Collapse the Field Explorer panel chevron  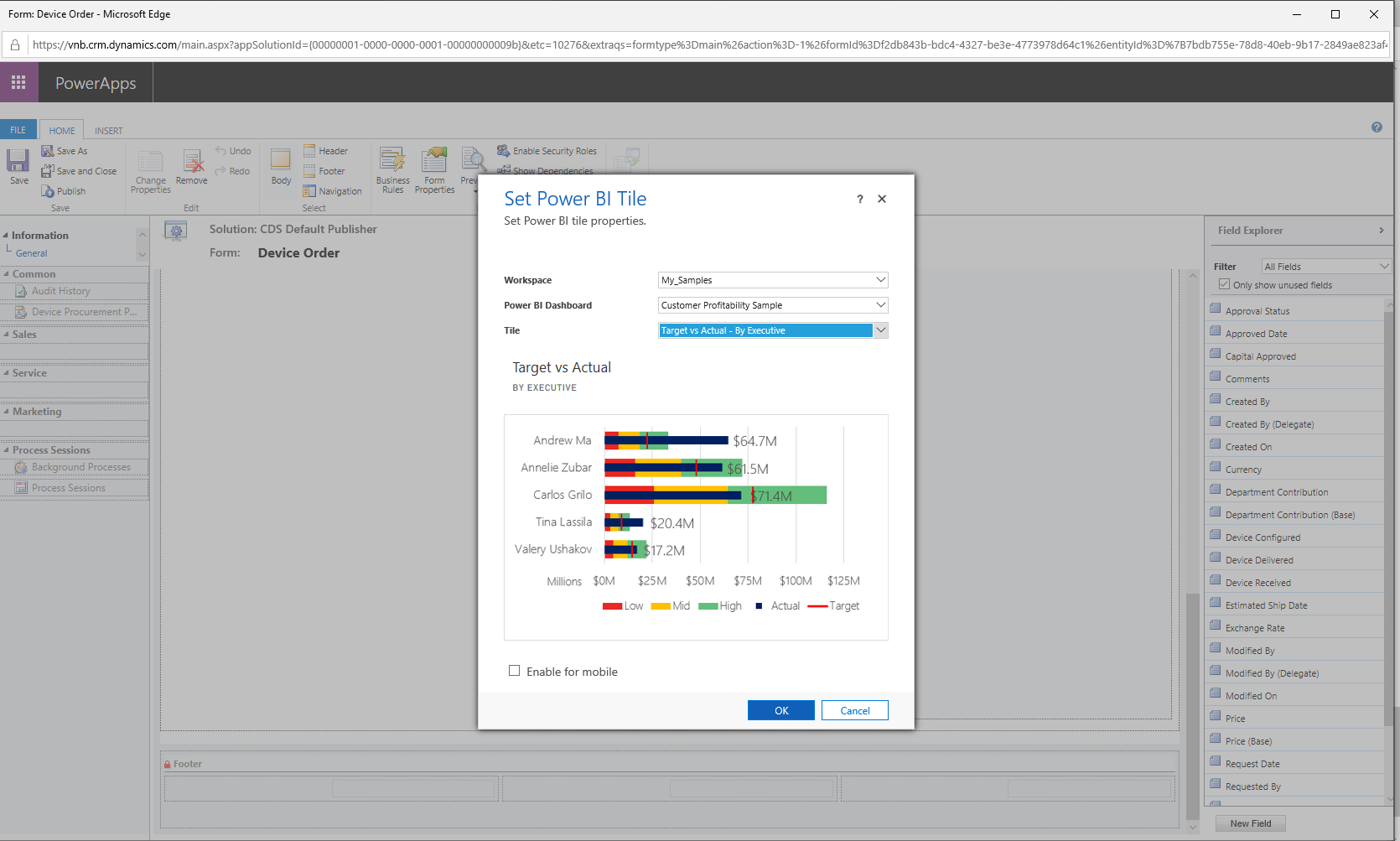click(1382, 231)
